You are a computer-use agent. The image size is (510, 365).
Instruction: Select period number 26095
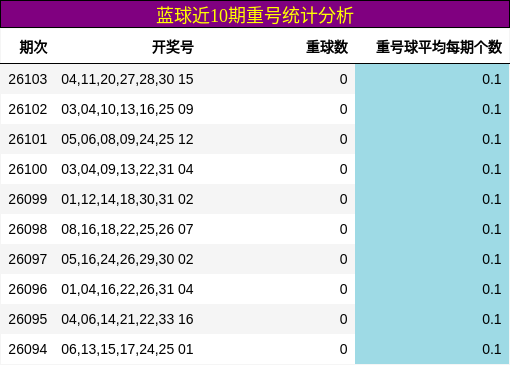point(28,319)
